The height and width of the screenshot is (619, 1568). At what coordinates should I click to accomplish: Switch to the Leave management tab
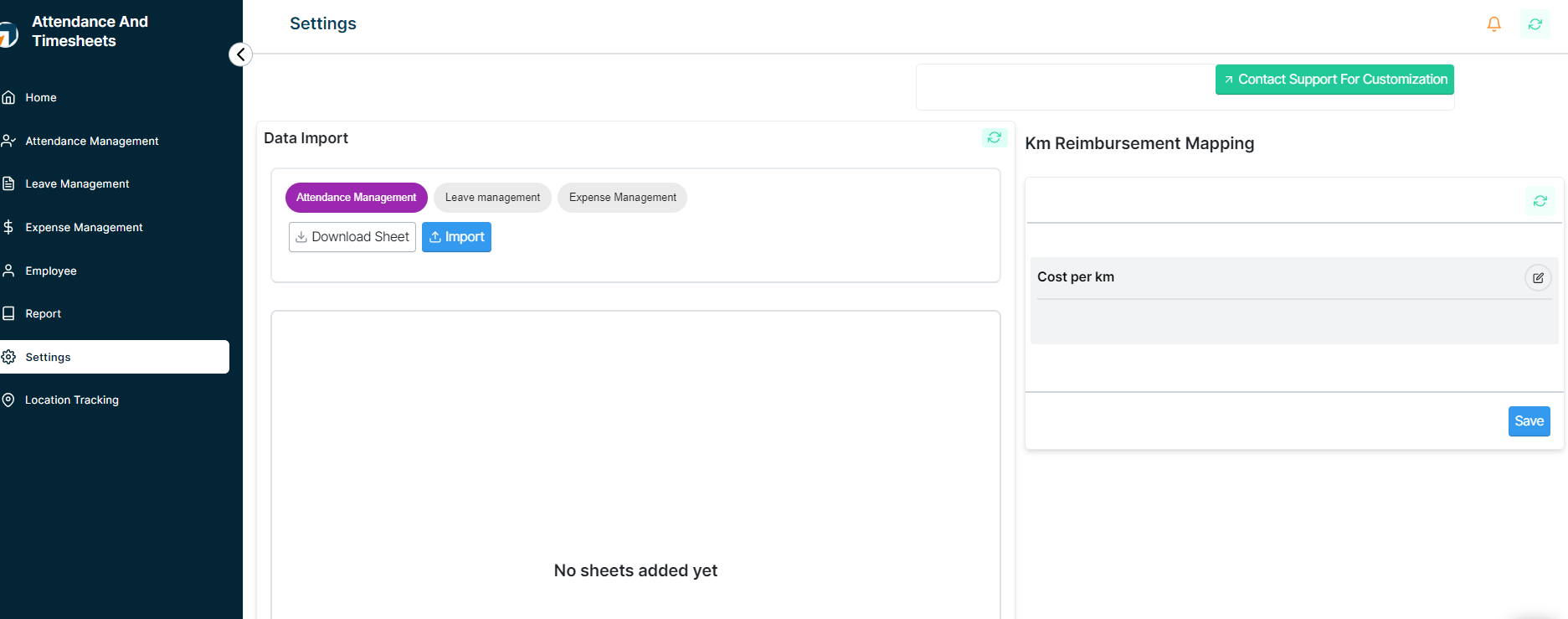coord(492,198)
